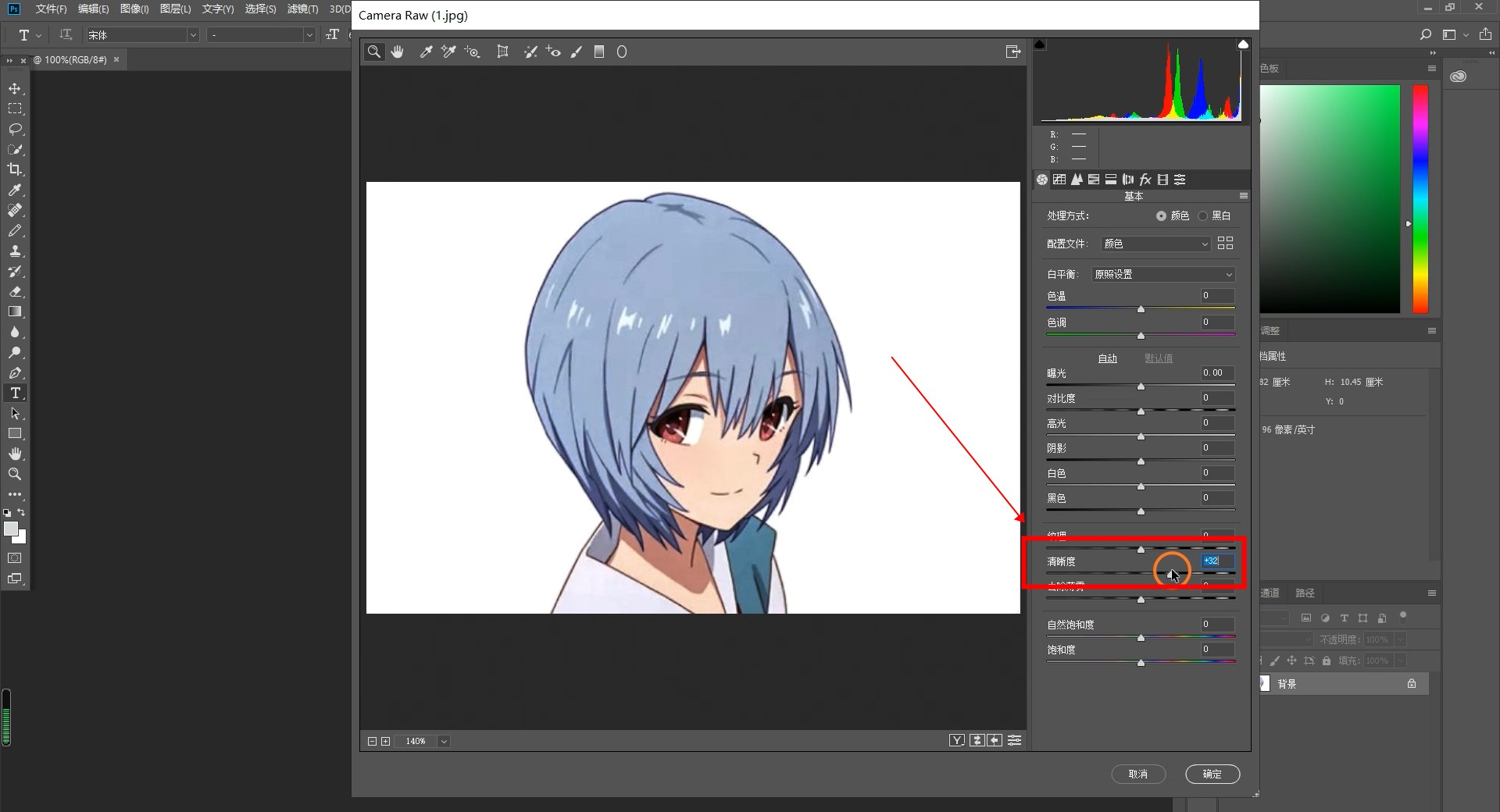Copy current settings to before icon
Image resolution: width=1500 pixels, height=812 pixels.
pyautogui.click(x=995, y=740)
